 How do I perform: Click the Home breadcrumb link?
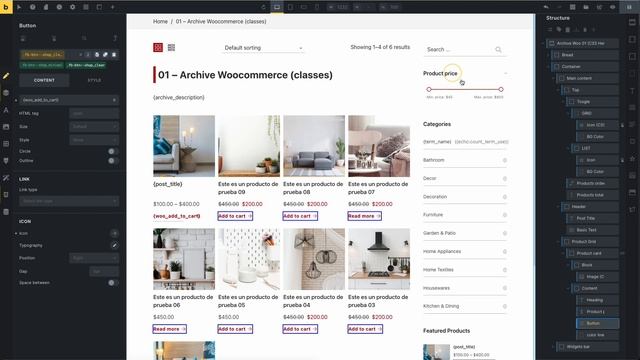click(x=160, y=21)
